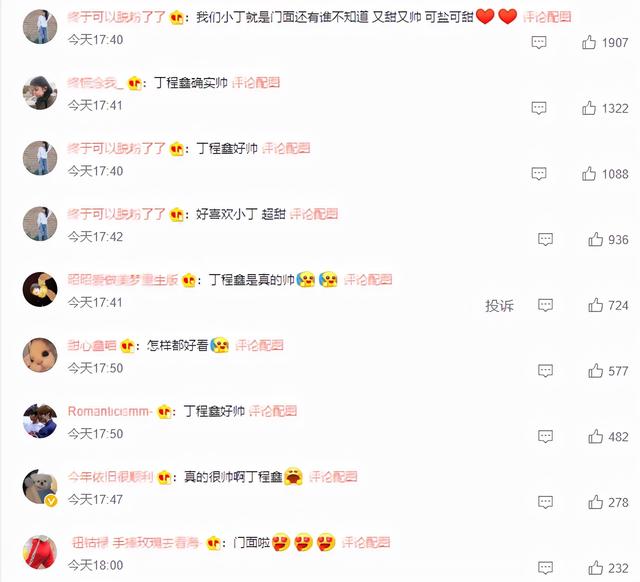Reply to the 丁程鑫确实帅 comment
This screenshot has width=640, height=582.
point(539,108)
